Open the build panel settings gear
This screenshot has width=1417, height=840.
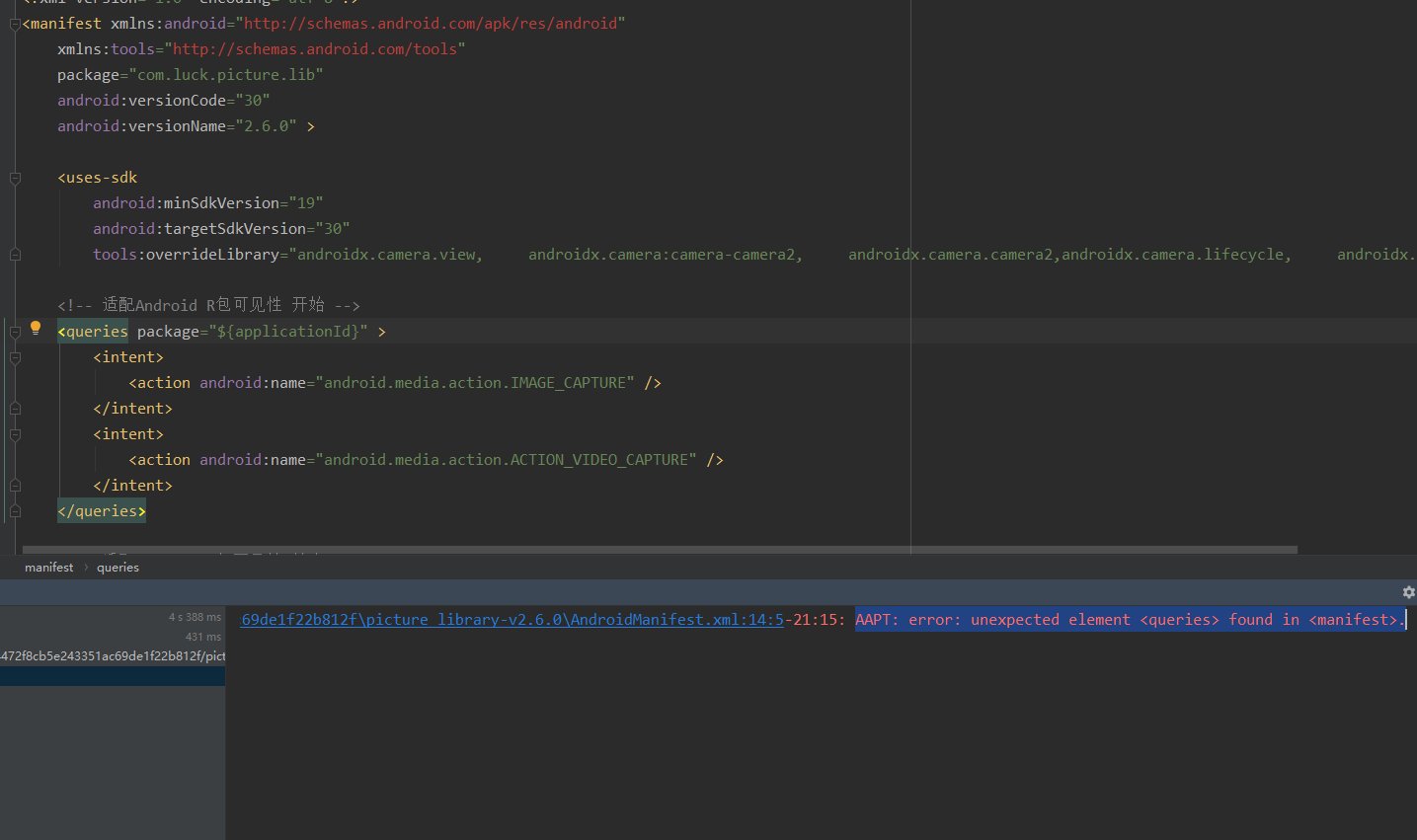1409,592
